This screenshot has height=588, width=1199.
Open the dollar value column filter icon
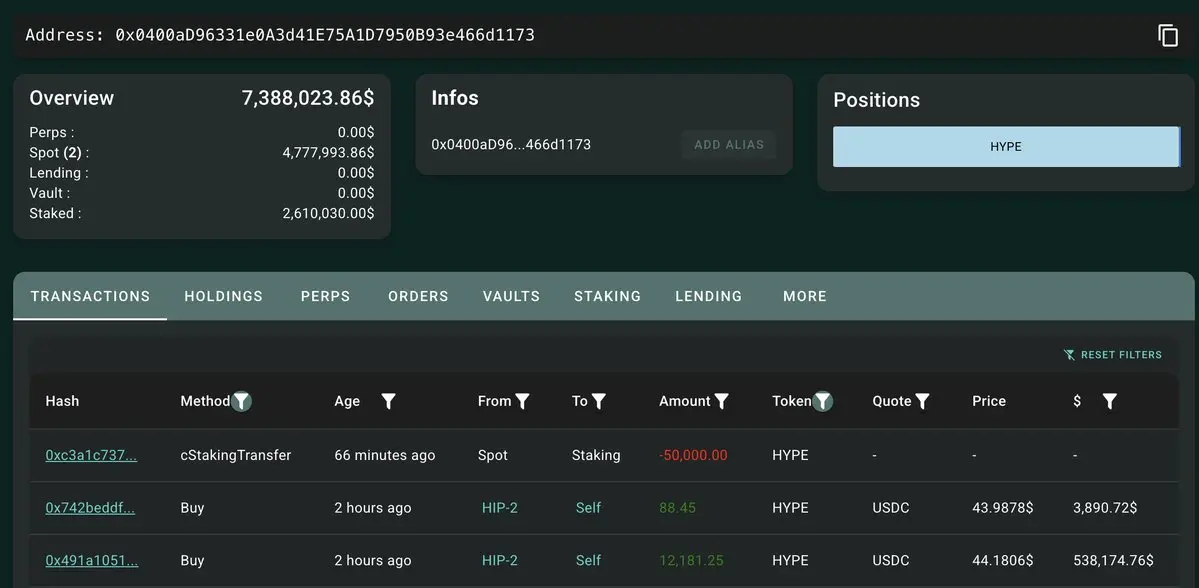click(x=1110, y=401)
